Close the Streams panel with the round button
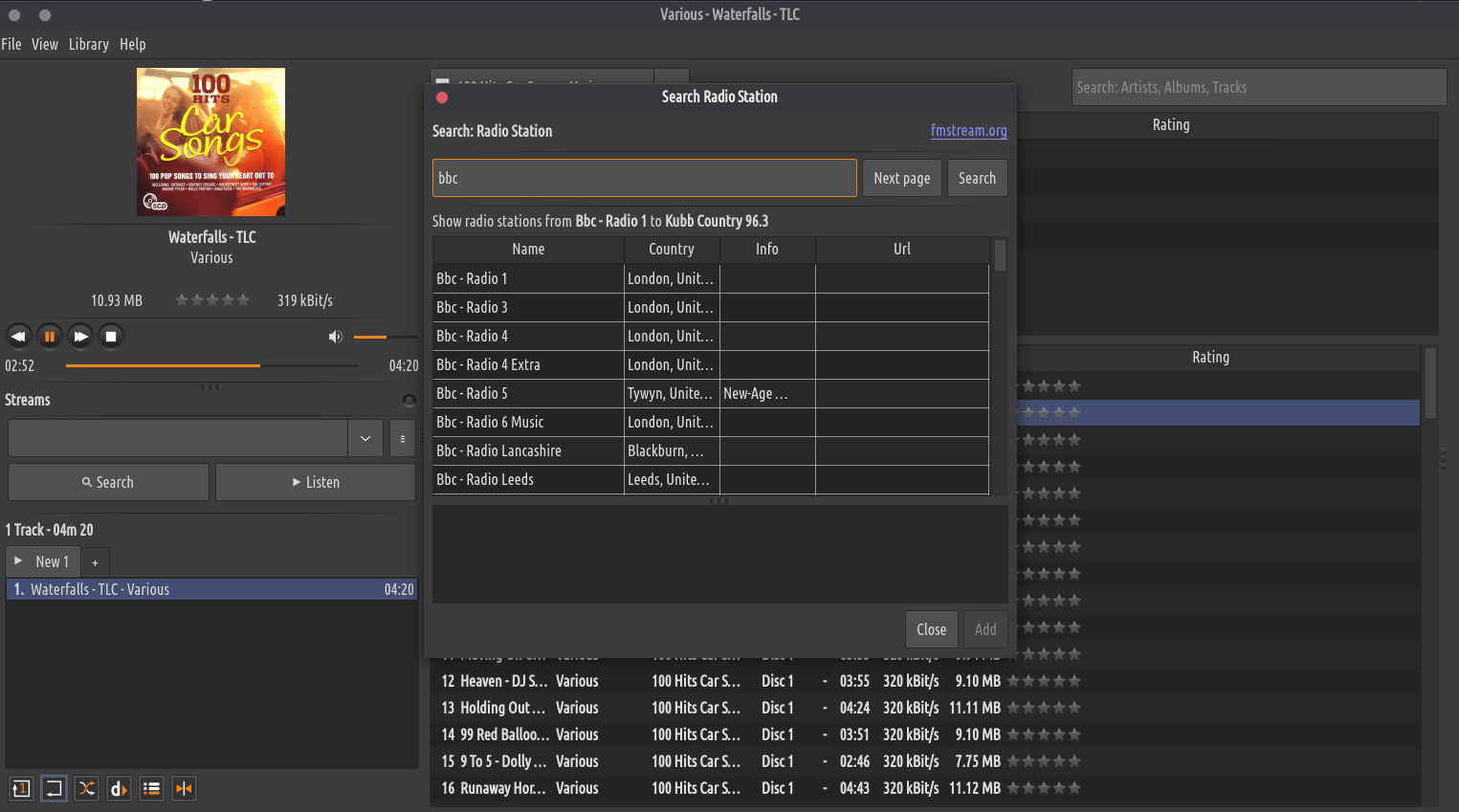The height and width of the screenshot is (812, 1459). tap(409, 400)
